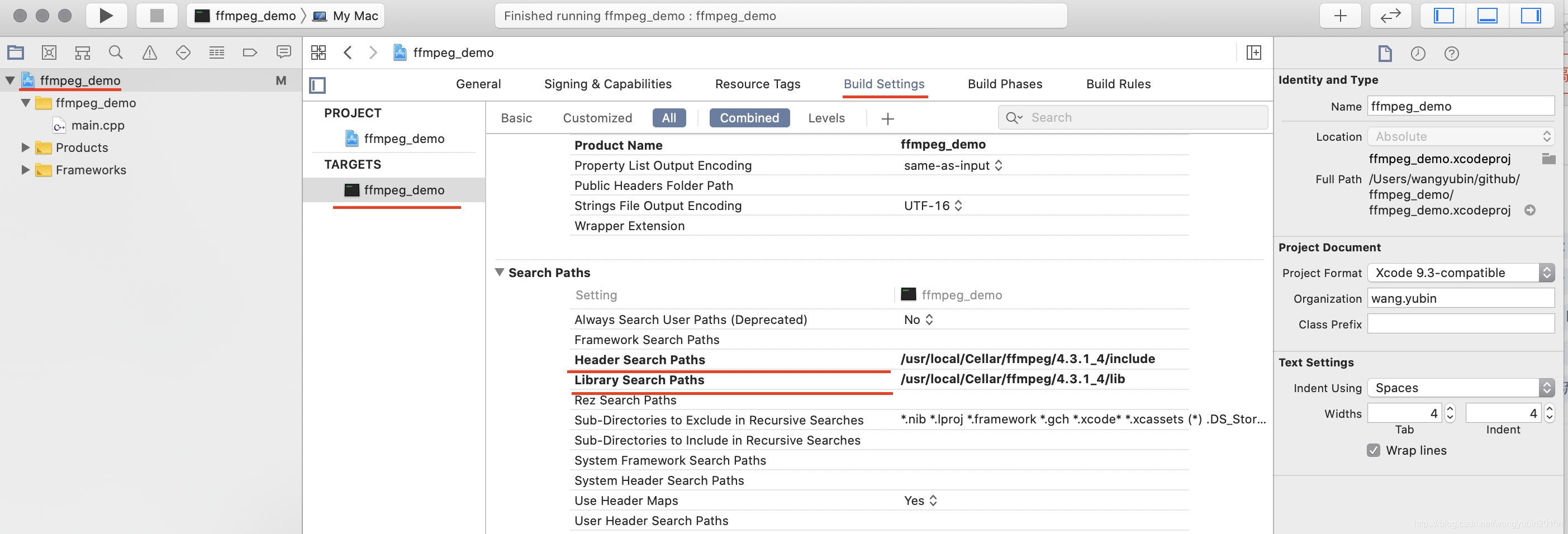Add a user-defined build setting
The height and width of the screenshot is (534, 1568).
(x=887, y=118)
